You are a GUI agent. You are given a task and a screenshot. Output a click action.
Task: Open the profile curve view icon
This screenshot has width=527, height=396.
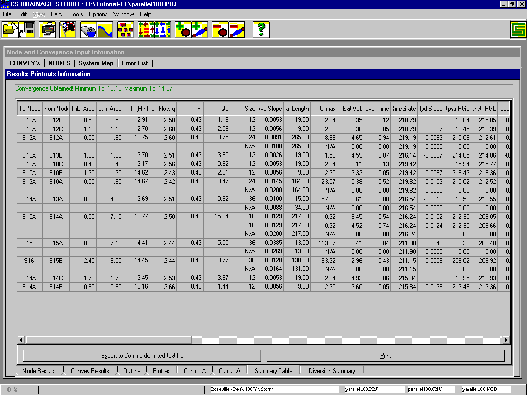(x=105, y=30)
